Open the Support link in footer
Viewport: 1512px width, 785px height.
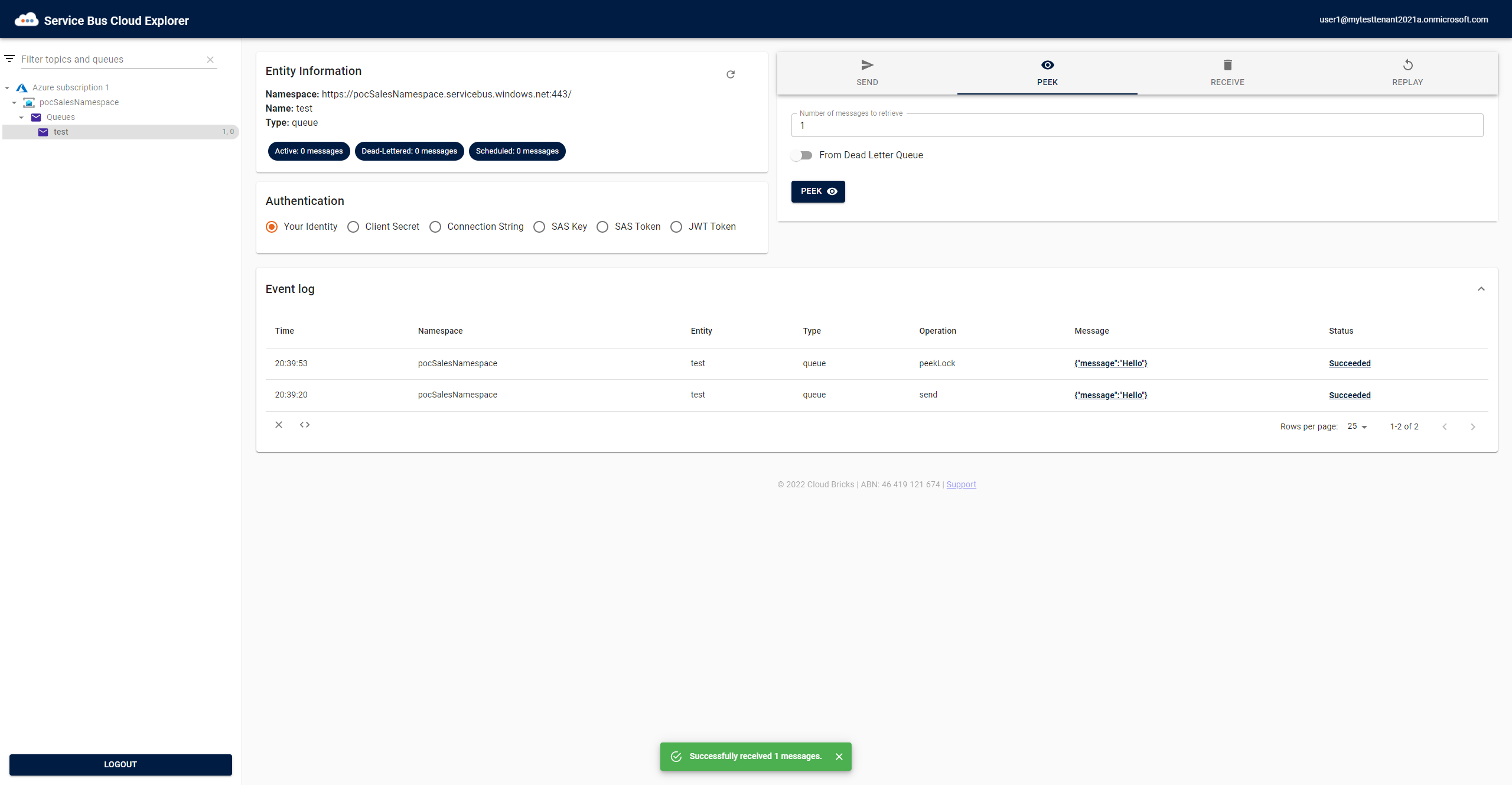(961, 484)
